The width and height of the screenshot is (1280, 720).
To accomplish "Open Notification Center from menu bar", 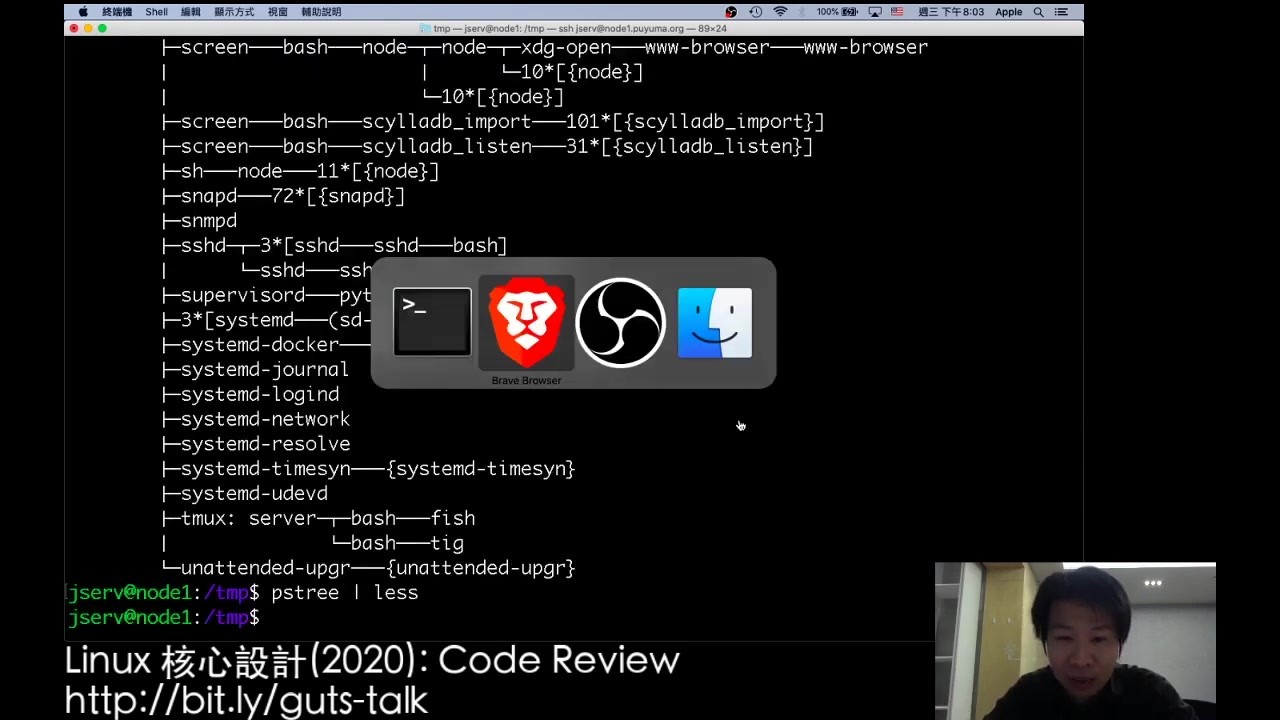I will coord(1063,11).
